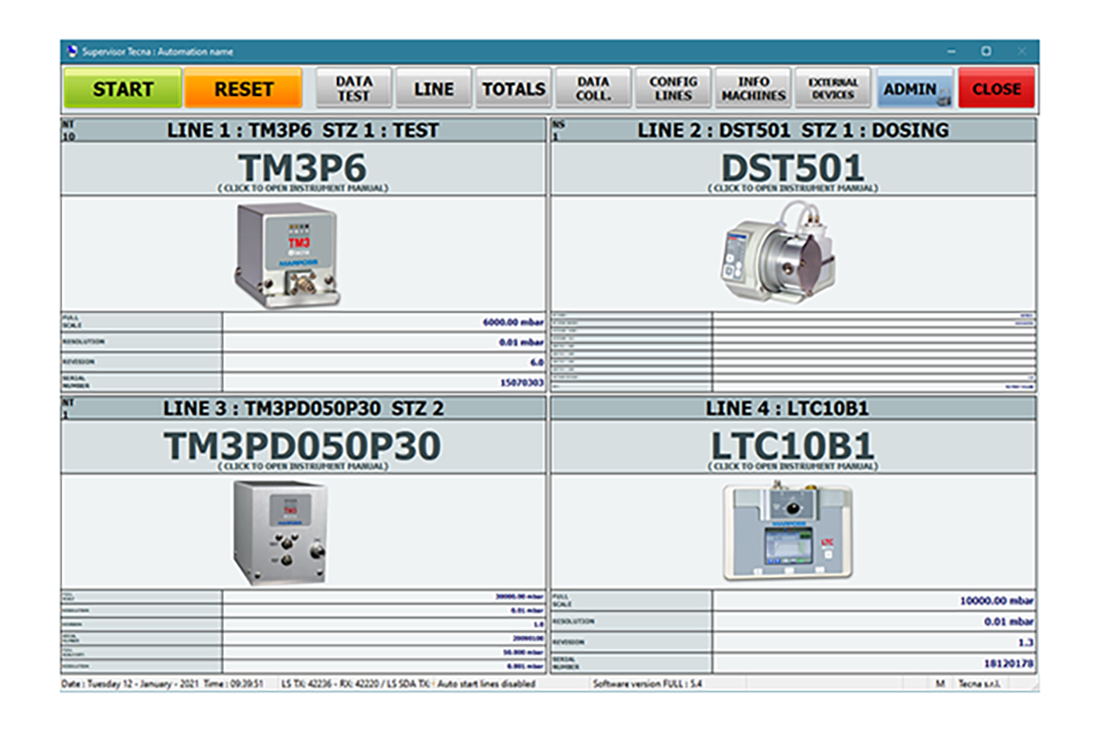
Task: Open CONFIG LINES
Action: tap(673, 88)
